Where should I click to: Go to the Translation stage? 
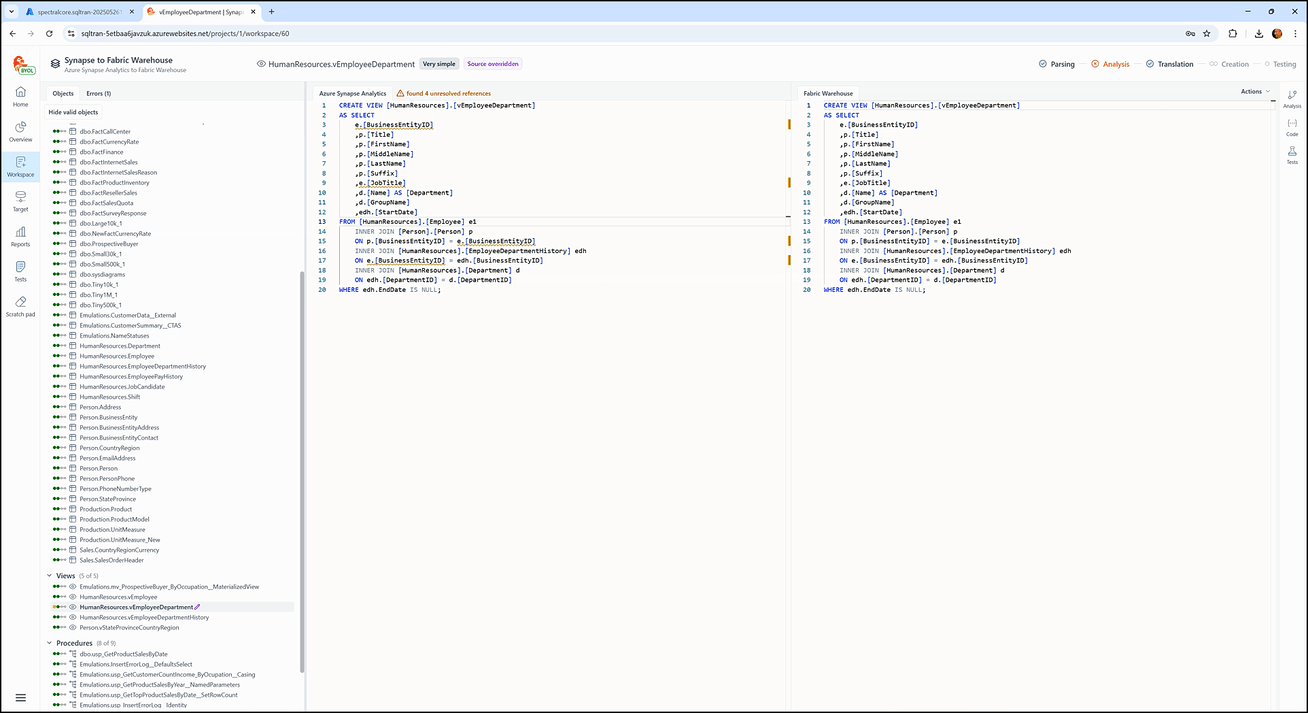pyautogui.click(x=1170, y=64)
